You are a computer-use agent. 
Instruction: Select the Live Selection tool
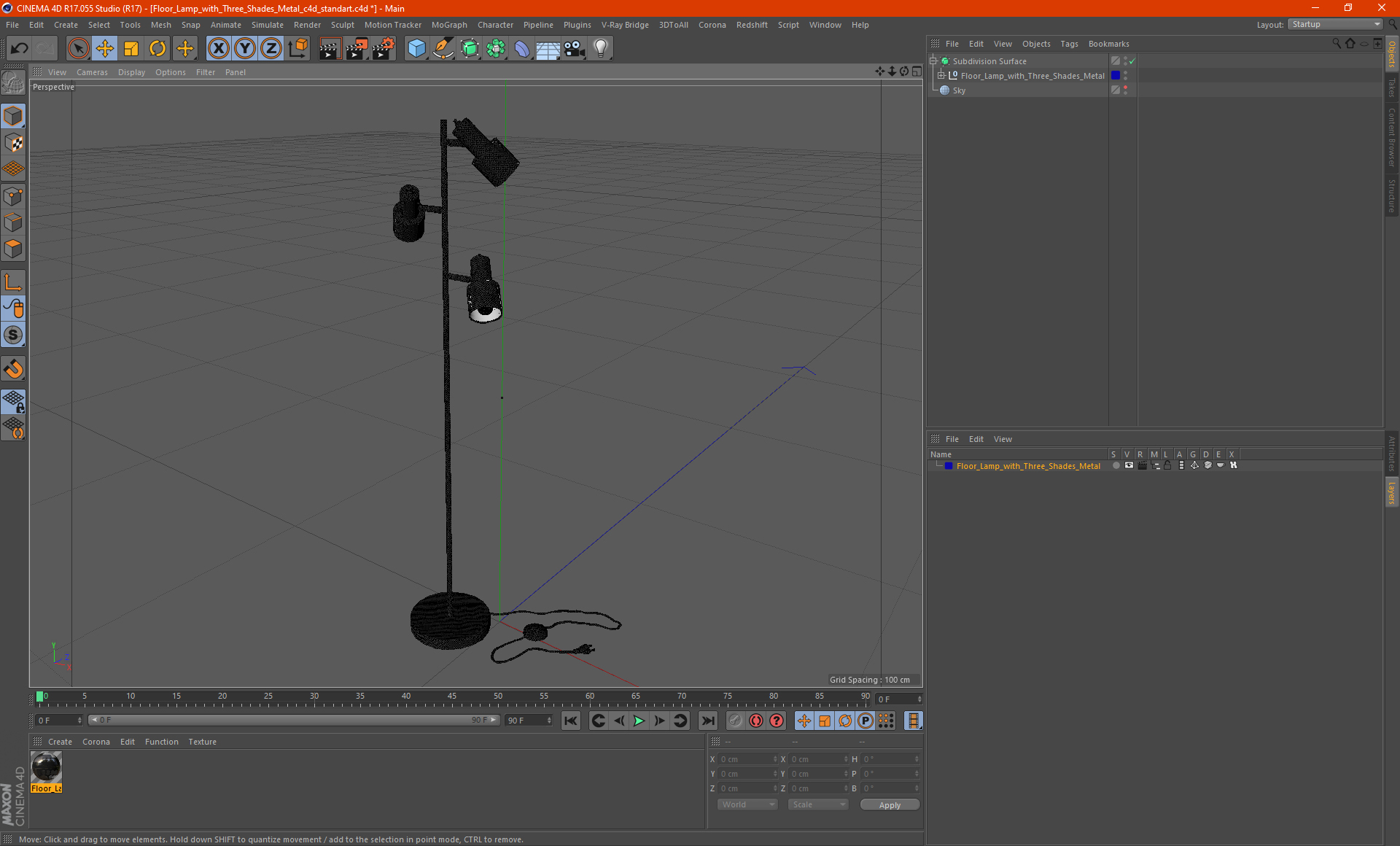tap(78, 49)
